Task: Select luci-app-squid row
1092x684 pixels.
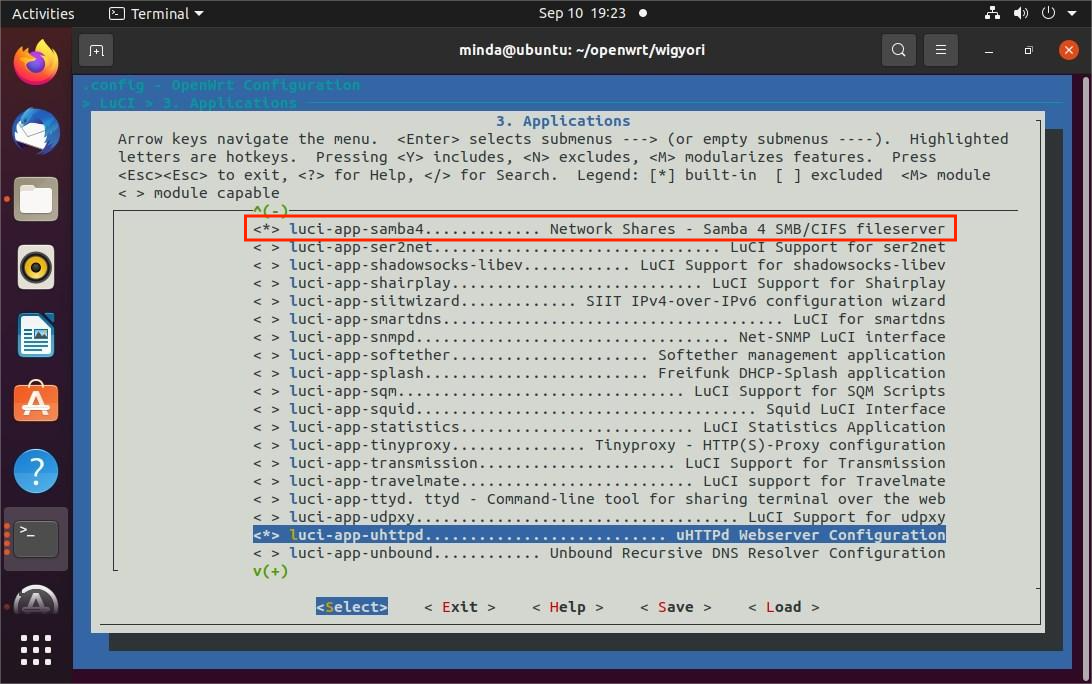Action: (x=599, y=409)
